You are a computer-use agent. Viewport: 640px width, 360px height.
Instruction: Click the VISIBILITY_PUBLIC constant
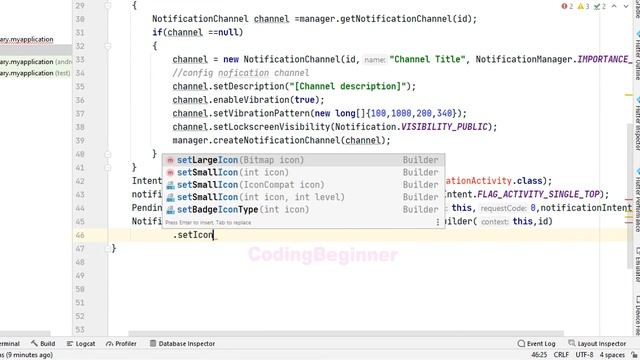pos(444,127)
